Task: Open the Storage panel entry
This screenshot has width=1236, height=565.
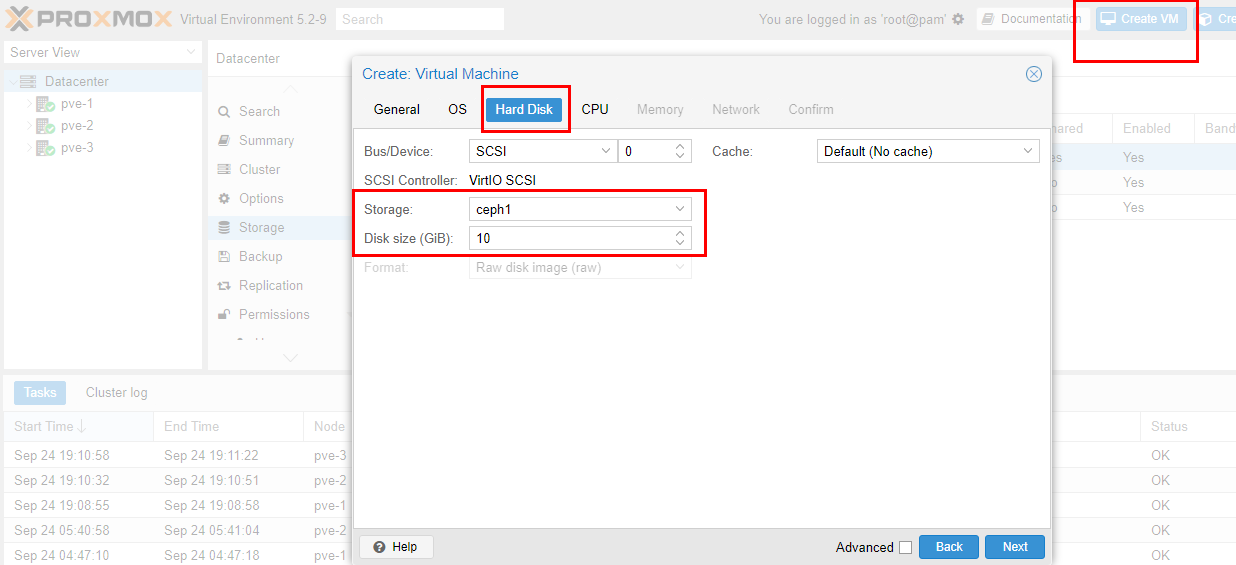Action: click(x=261, y=228)
